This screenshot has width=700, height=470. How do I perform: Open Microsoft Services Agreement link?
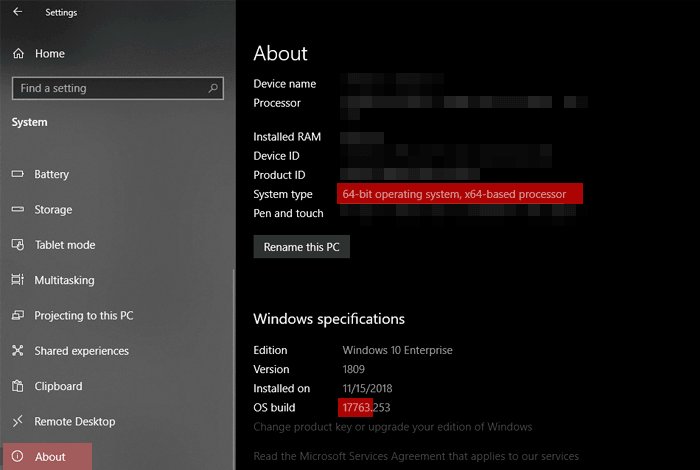[x=416, y=456]
